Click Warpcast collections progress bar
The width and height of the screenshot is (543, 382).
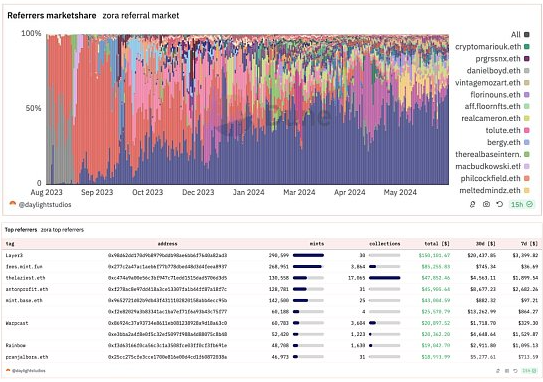pyautogui.click(x=384, y=323)
